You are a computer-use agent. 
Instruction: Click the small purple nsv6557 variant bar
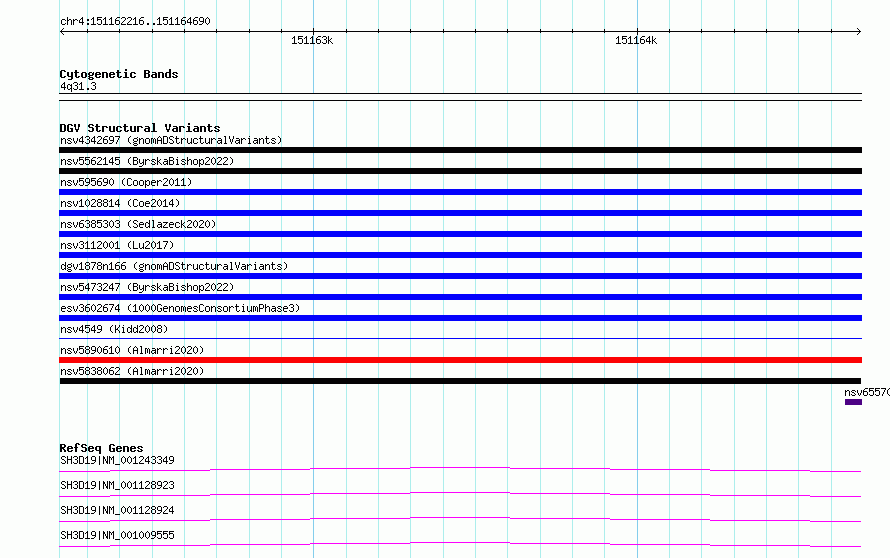853,402
